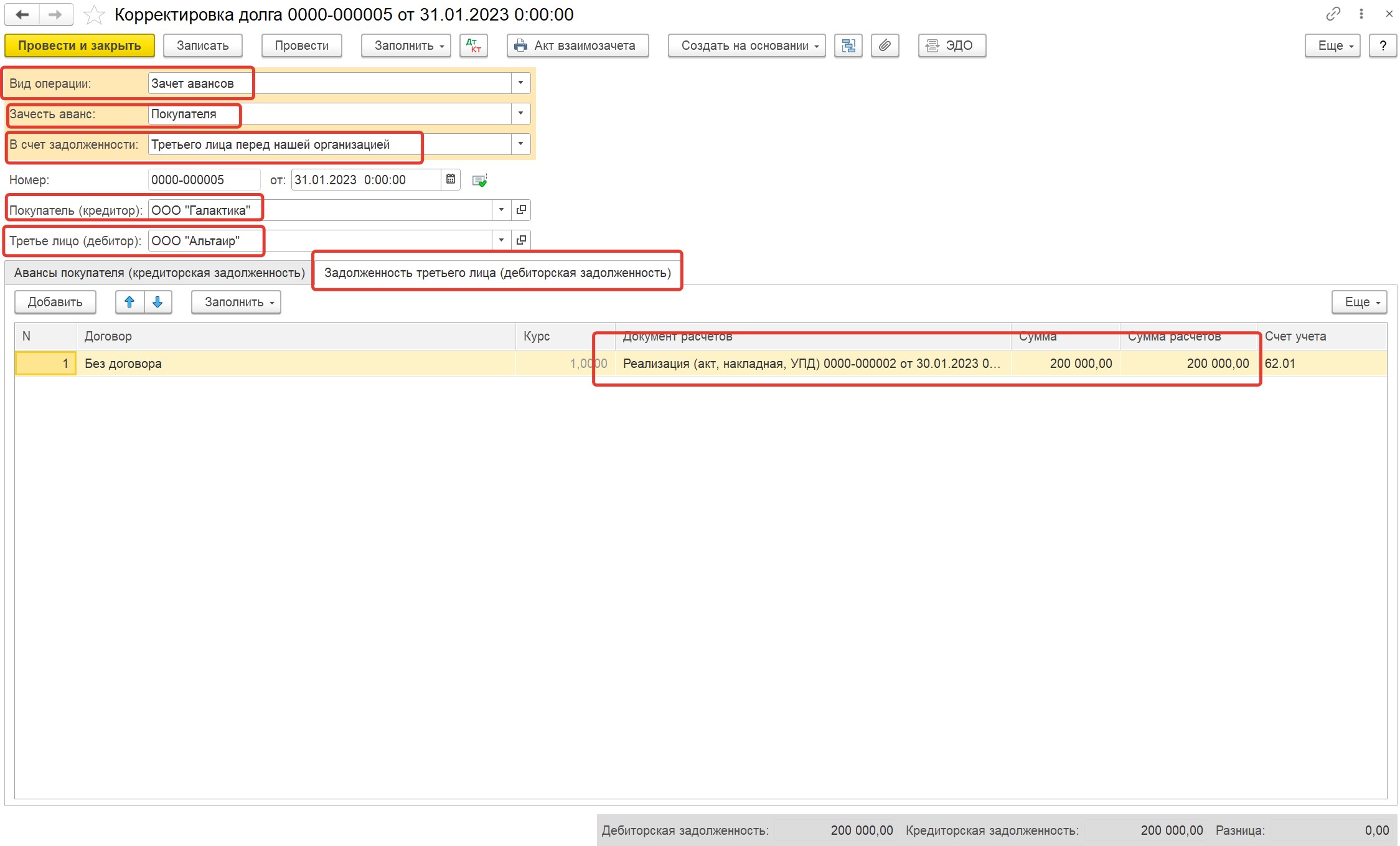Close the document window
1400x846 pixels.
[1389, 14]
